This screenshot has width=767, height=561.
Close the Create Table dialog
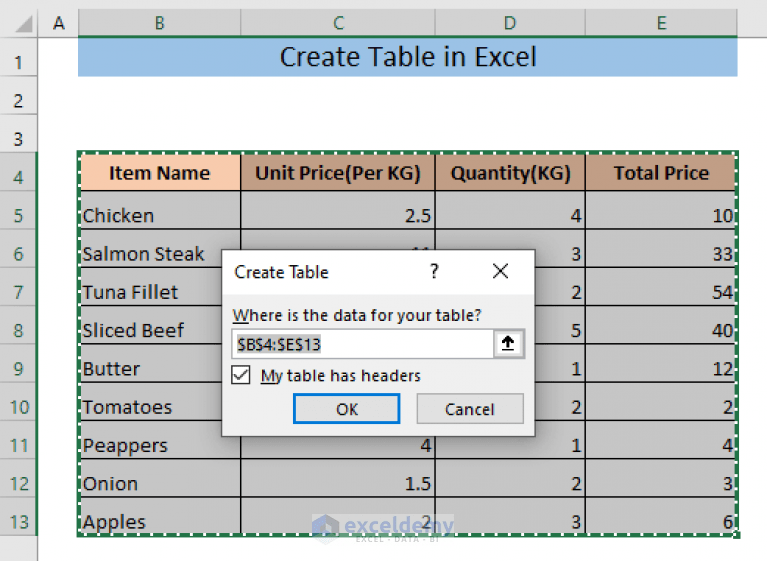click(500, 271)
